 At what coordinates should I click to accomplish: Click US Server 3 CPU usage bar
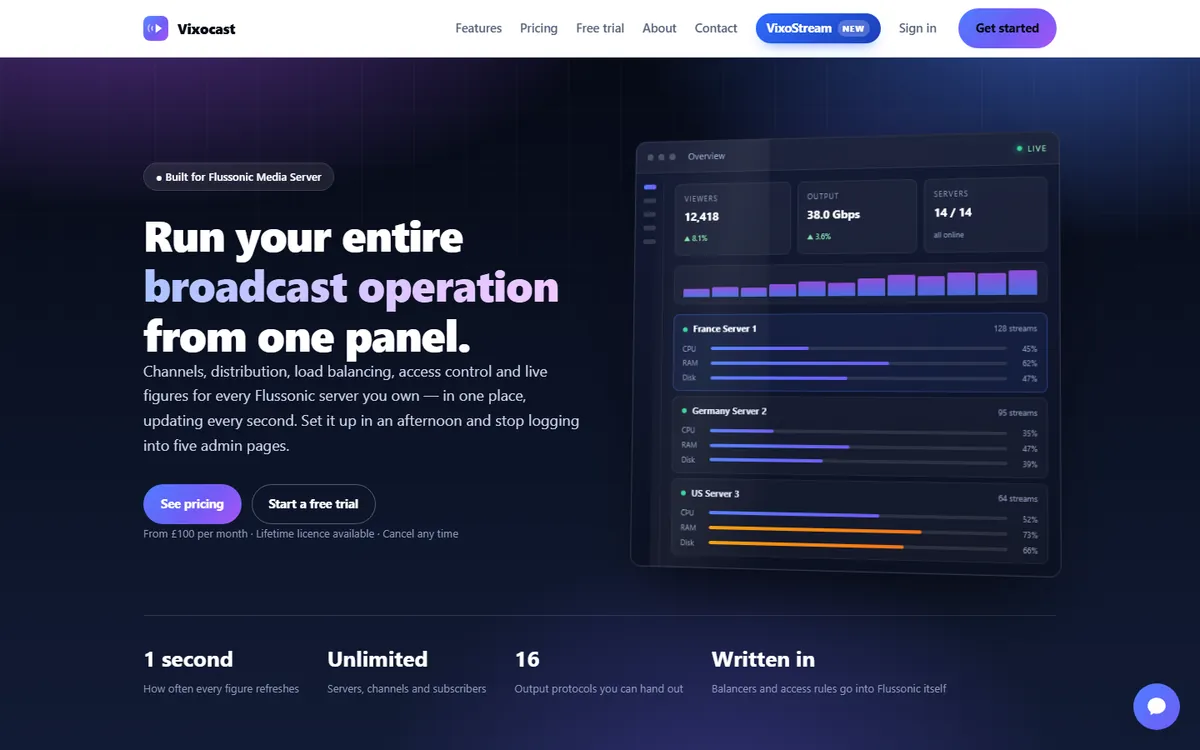coord(857,516)
